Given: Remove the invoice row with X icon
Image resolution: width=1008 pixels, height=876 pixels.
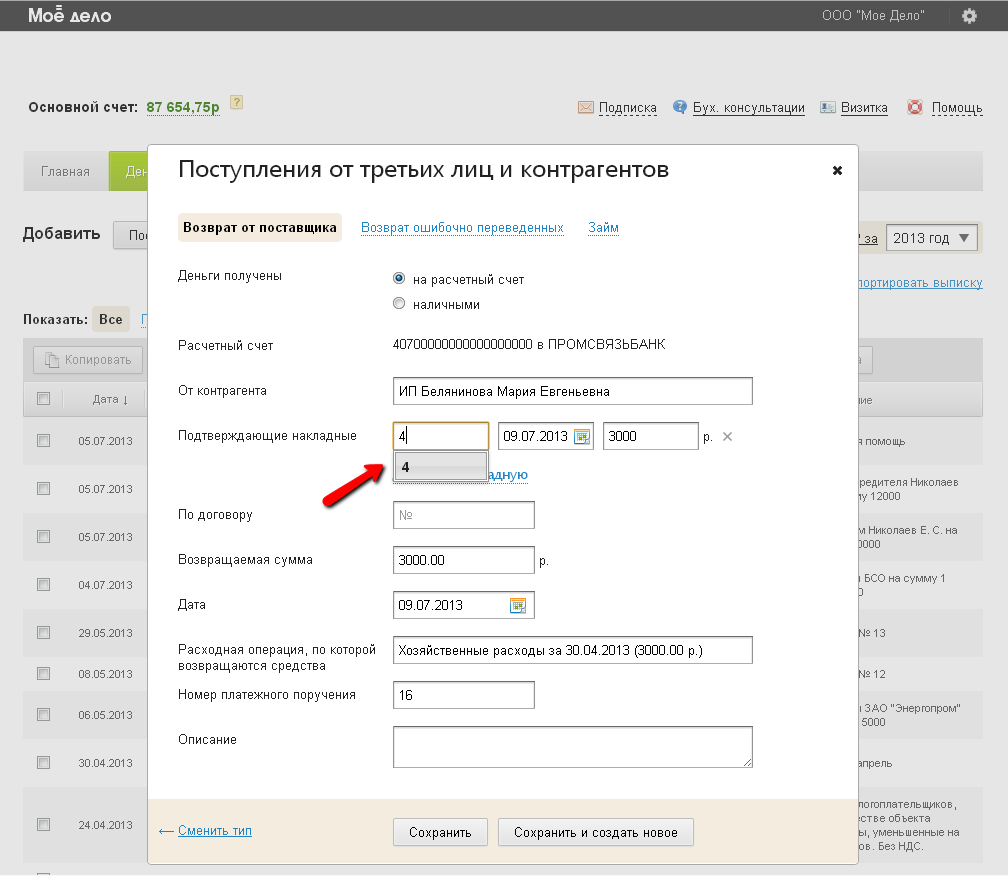Looking at the screenshot, I should pos(727,436).
